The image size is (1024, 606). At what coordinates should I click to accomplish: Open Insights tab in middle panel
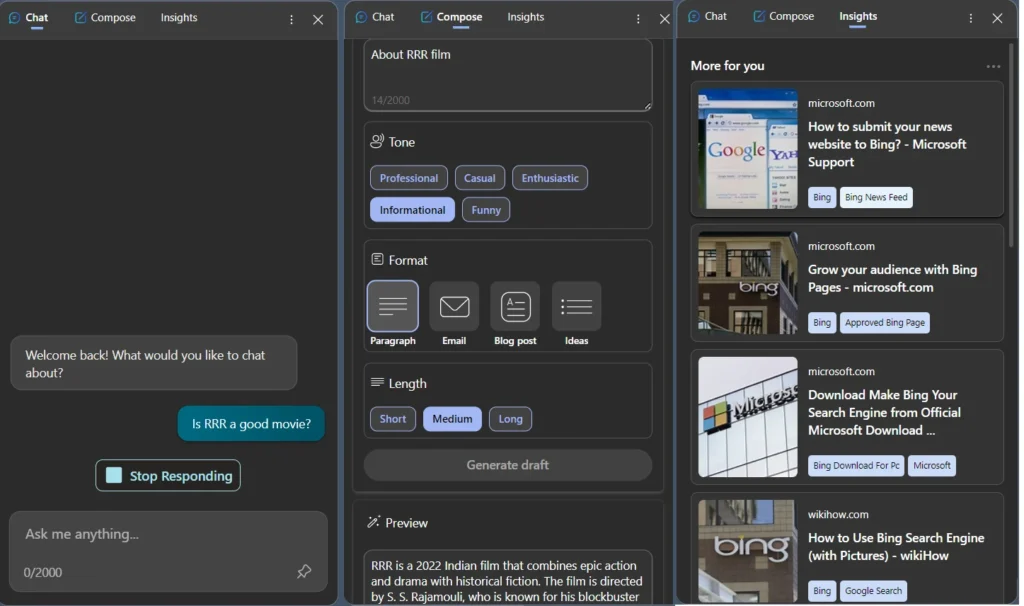click(x=526, y=17)
